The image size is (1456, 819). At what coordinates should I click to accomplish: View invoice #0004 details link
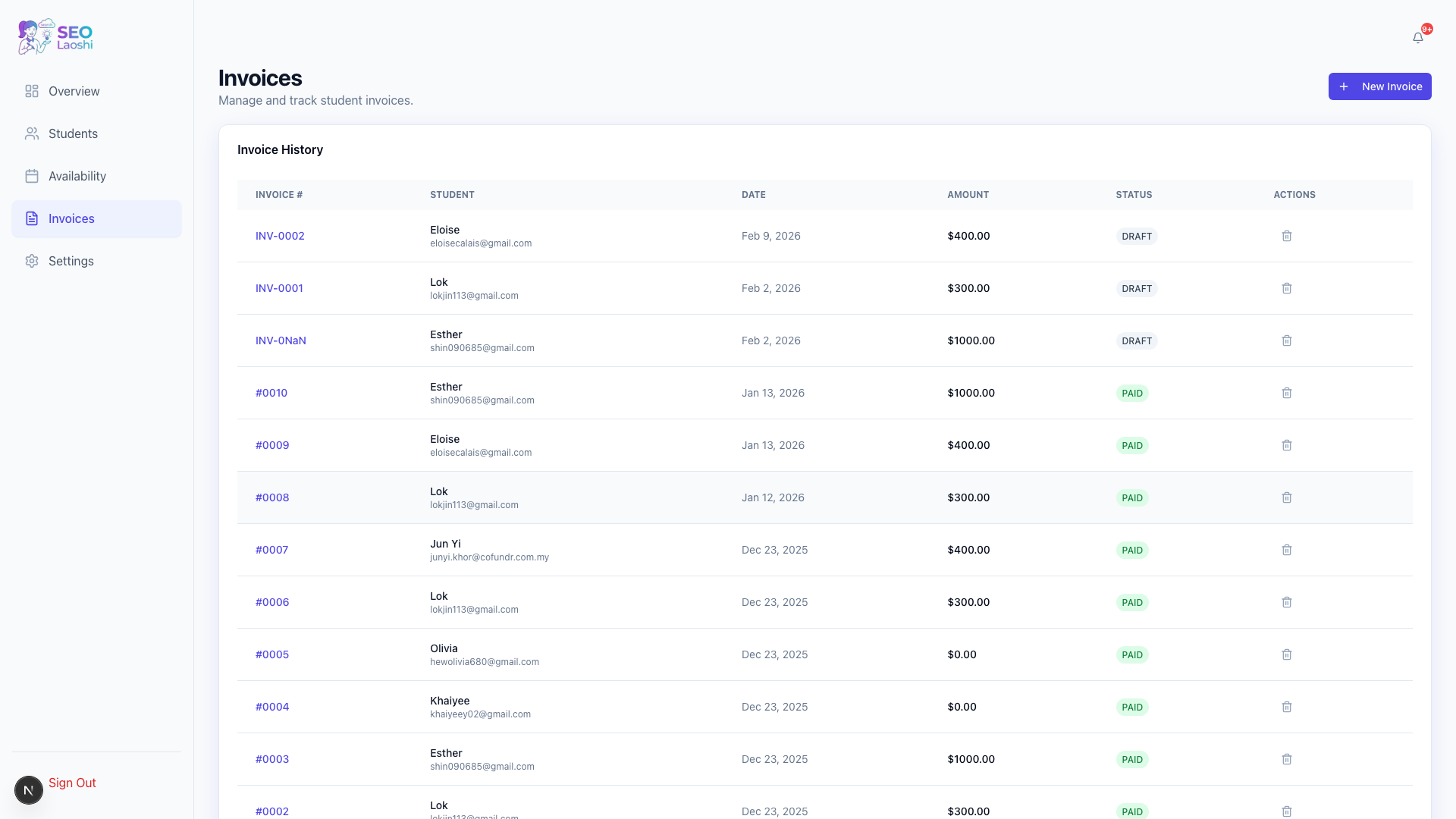point(272,707)
